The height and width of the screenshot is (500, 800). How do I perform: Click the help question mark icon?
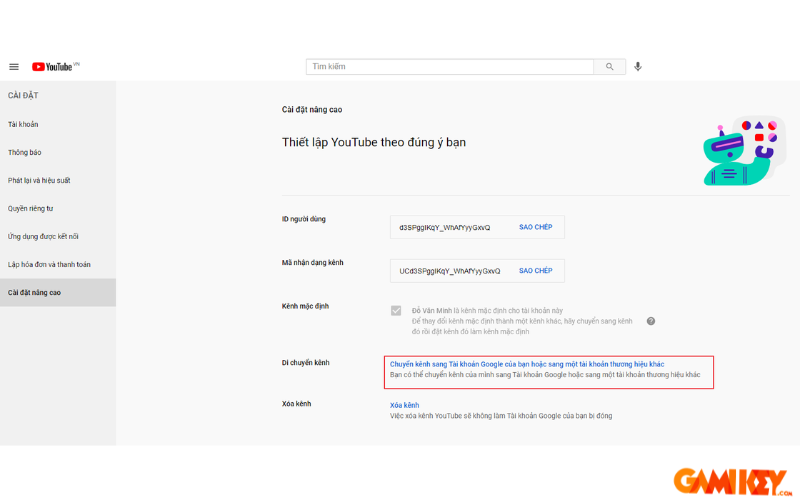pyautogui.click(x=651, y=321)
